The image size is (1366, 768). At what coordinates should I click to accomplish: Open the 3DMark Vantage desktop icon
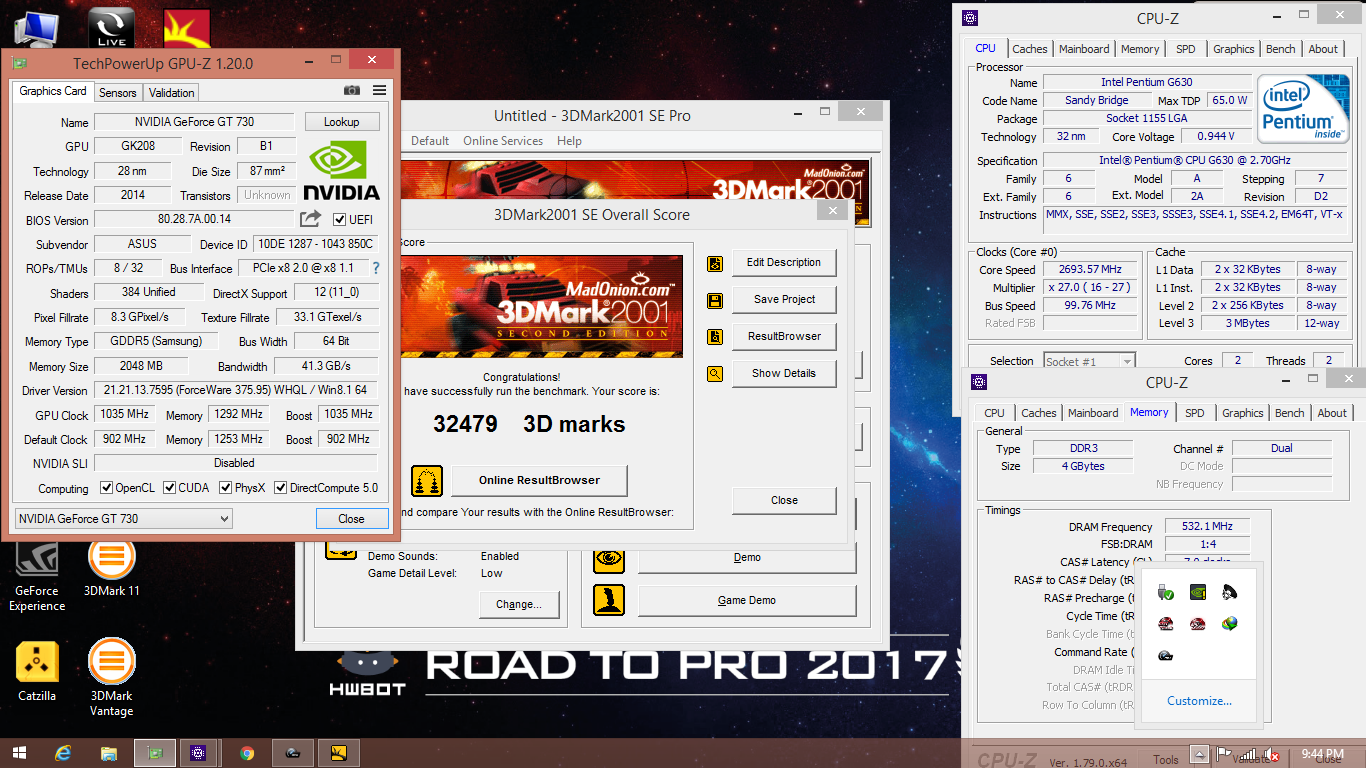point(111,679)
